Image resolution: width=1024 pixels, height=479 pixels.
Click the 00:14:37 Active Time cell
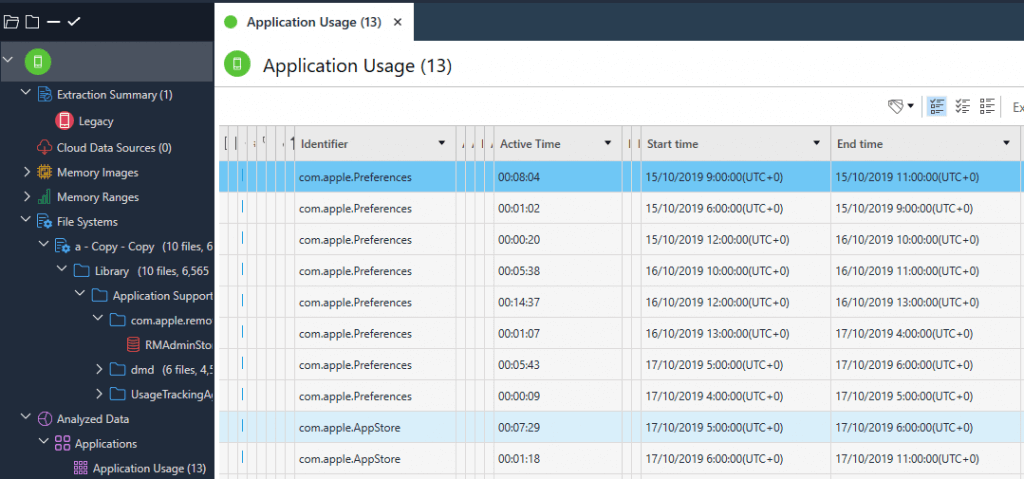[x=558, y=303]
